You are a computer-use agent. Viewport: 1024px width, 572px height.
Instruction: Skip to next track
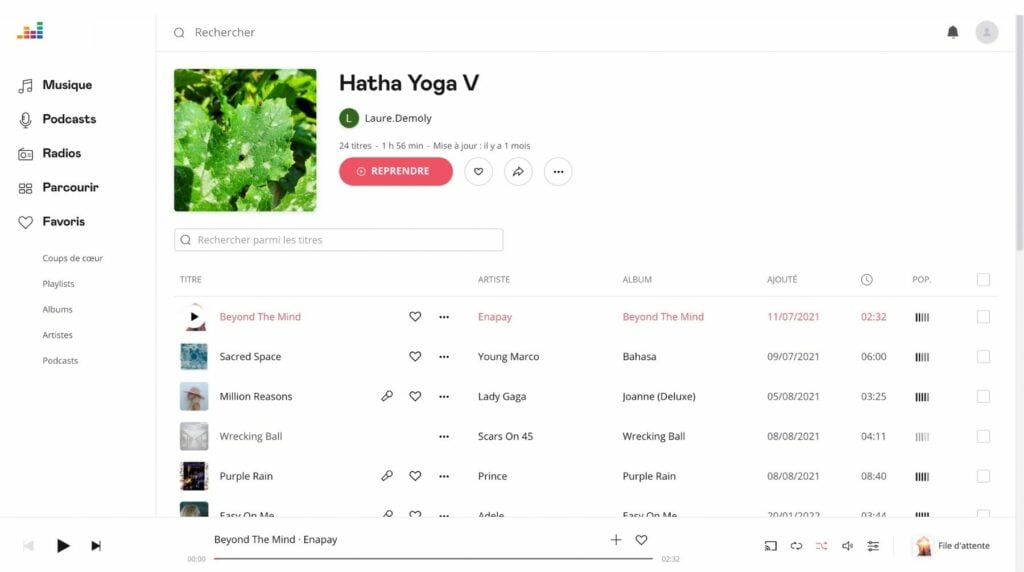(x=96, y=546)
